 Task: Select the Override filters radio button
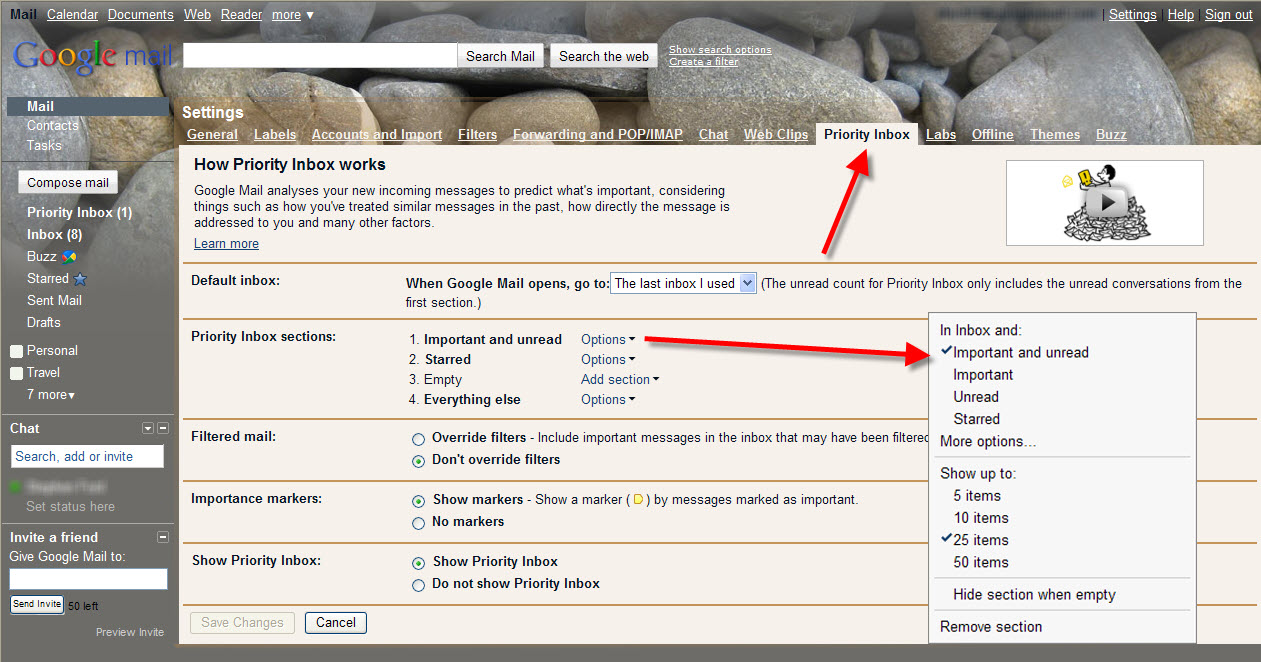pos(418,439)
